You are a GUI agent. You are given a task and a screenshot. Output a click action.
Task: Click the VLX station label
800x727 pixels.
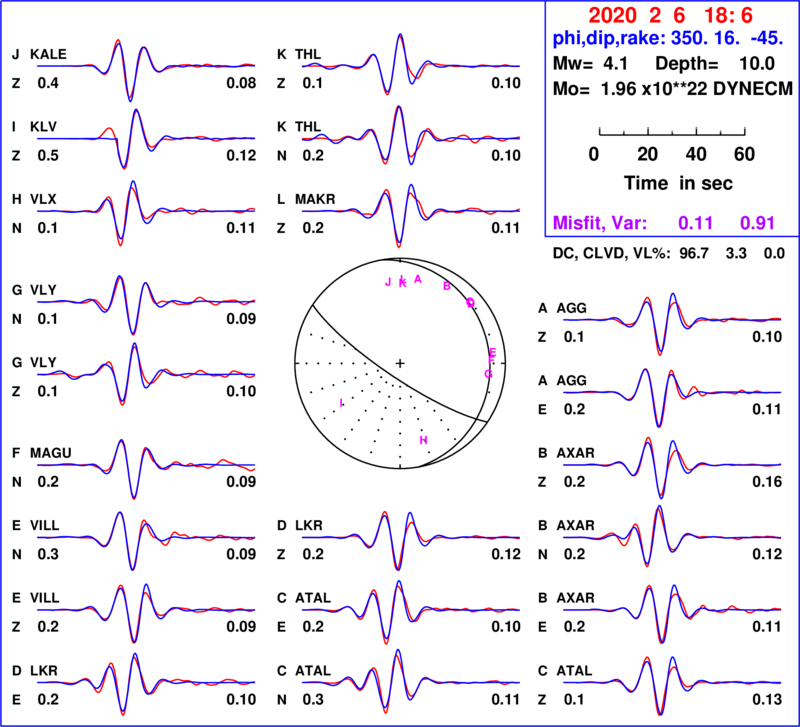(x=43, y=199)
